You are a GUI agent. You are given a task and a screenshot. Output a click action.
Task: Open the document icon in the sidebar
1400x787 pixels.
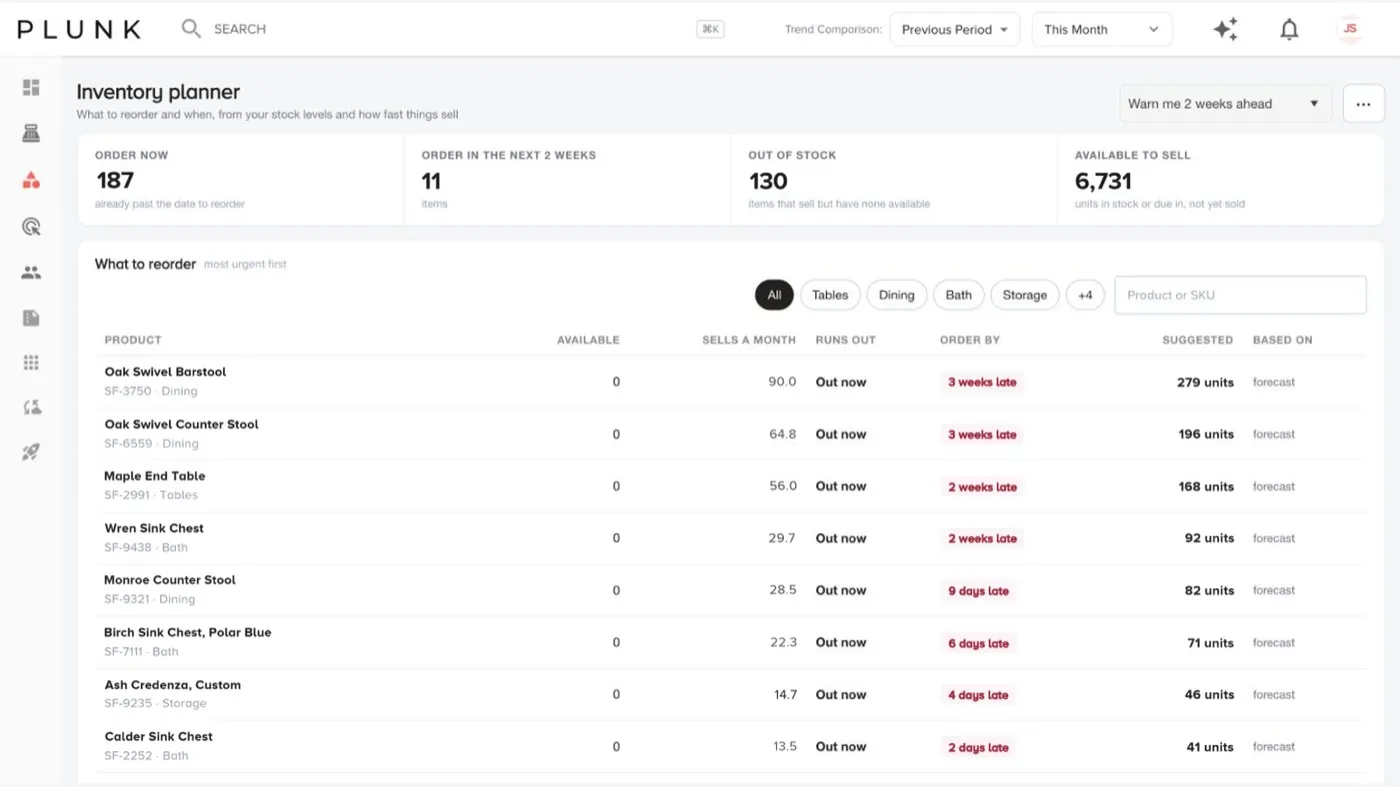coord(31,318)
